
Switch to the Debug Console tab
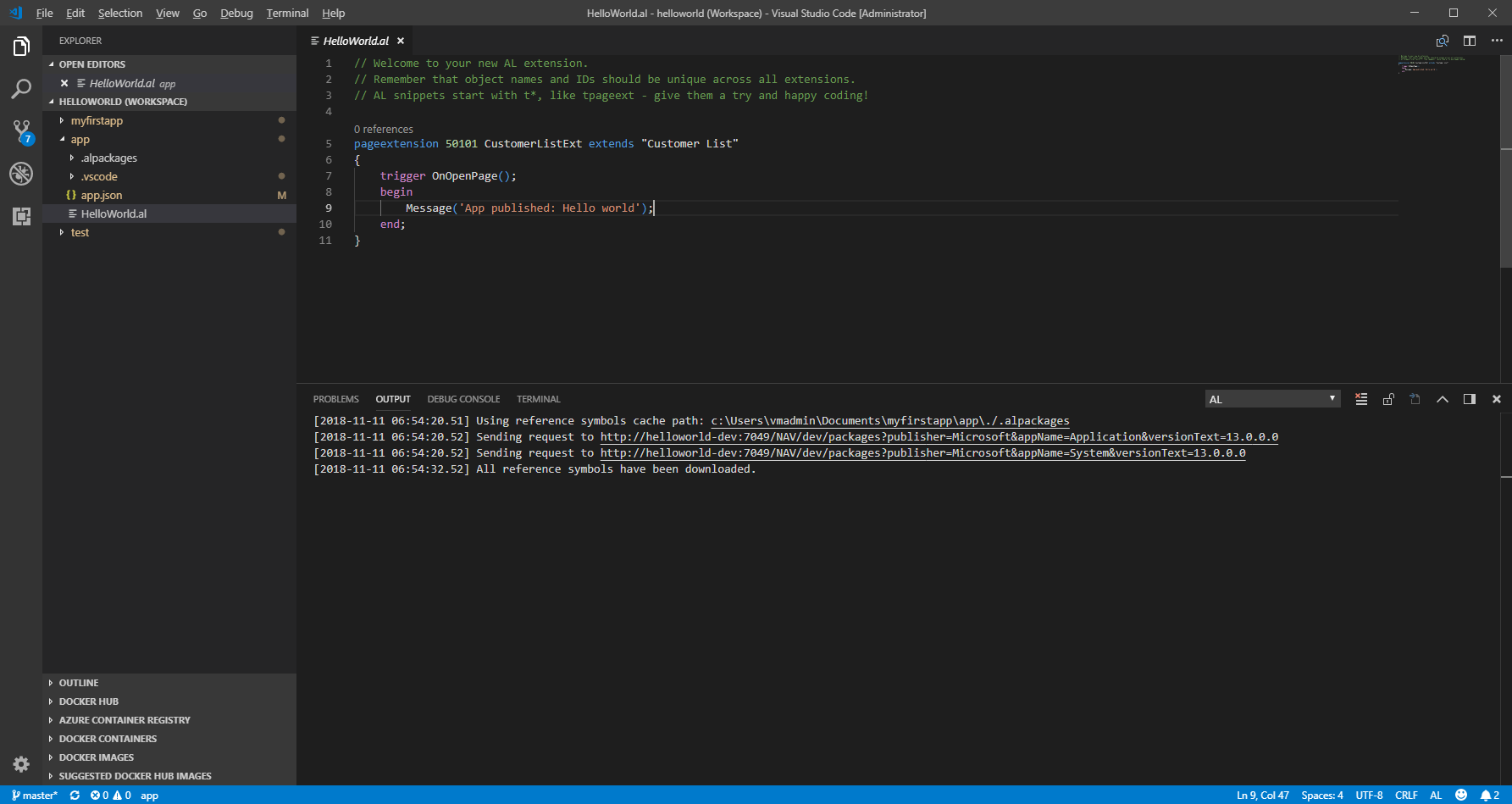[x=463, y=399]
